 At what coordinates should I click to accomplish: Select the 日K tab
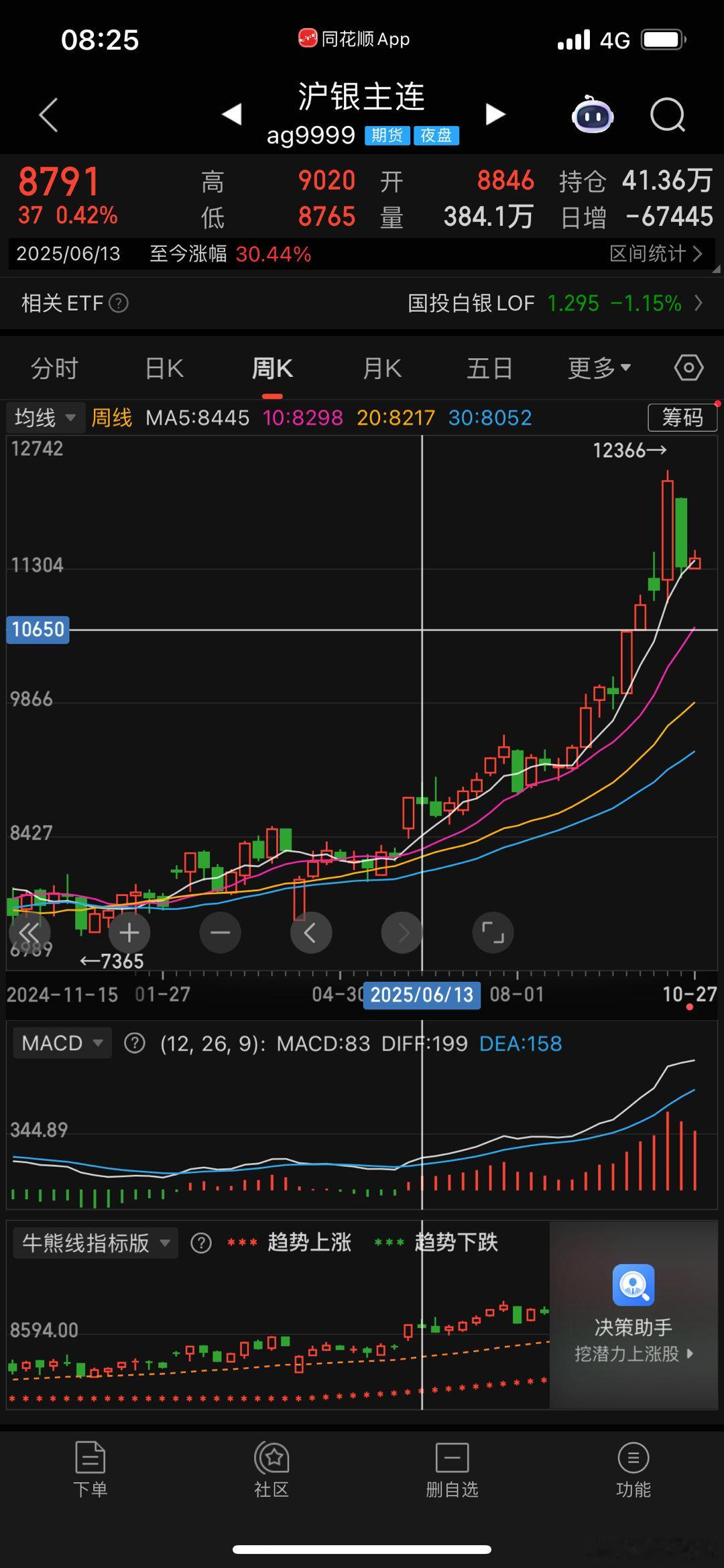pos(164,368)
